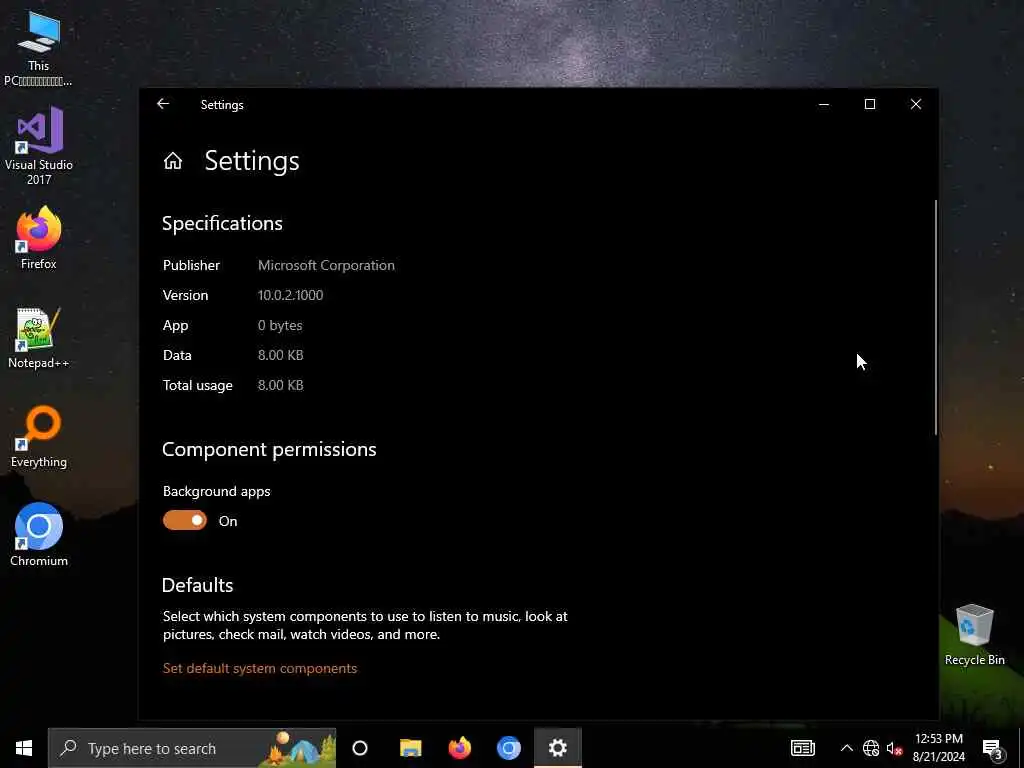Turn off Background apps toggle
1024x768 pixels.
[185, 520]
